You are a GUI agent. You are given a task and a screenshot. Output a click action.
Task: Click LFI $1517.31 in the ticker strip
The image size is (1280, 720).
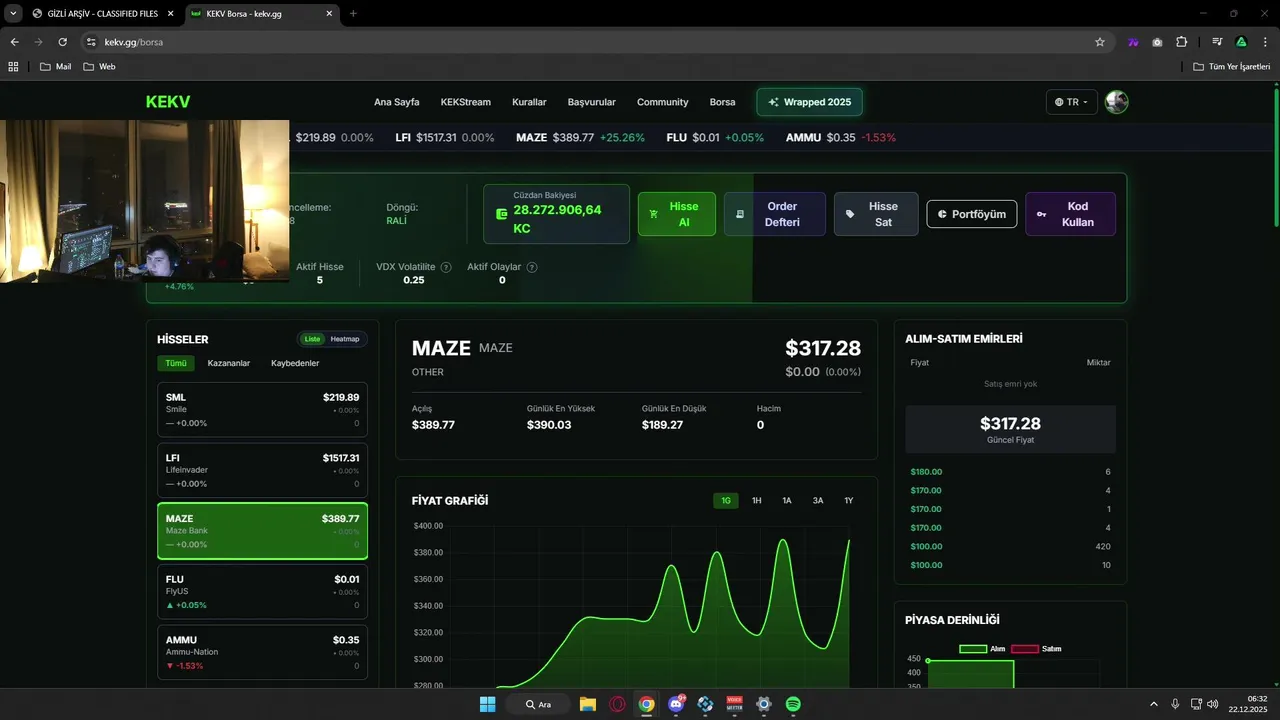click(x=445, y=138)
